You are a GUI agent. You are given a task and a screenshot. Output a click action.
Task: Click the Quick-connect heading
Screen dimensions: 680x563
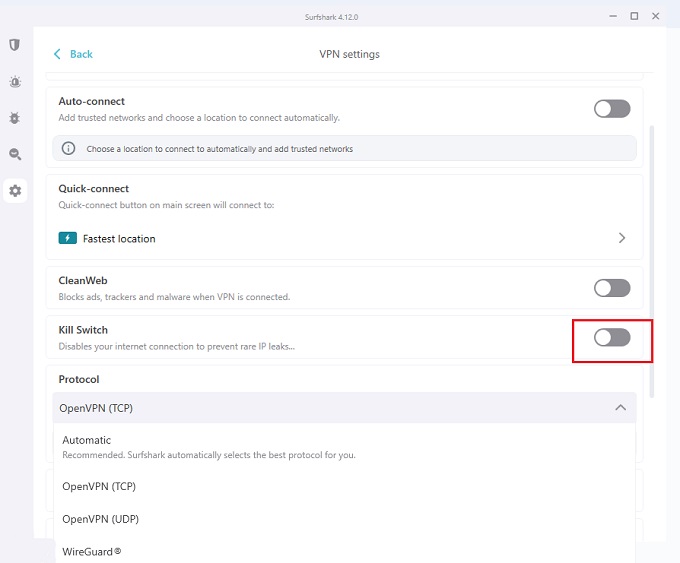pos(94,189)
